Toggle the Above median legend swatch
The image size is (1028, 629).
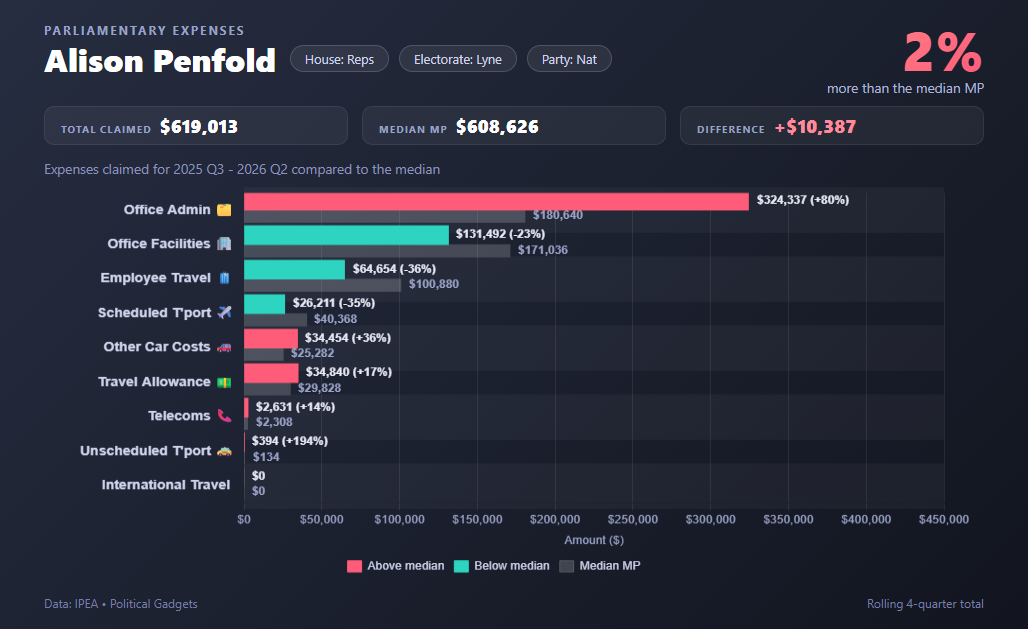point(354,566)
